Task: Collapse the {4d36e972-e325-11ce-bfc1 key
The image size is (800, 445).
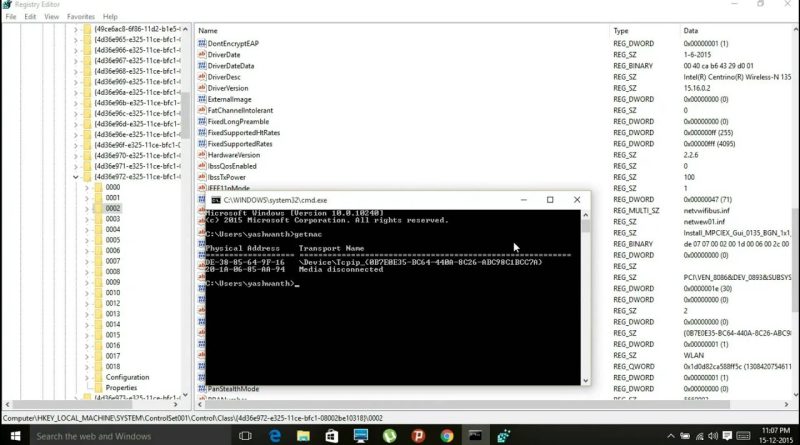Action: 76,177
